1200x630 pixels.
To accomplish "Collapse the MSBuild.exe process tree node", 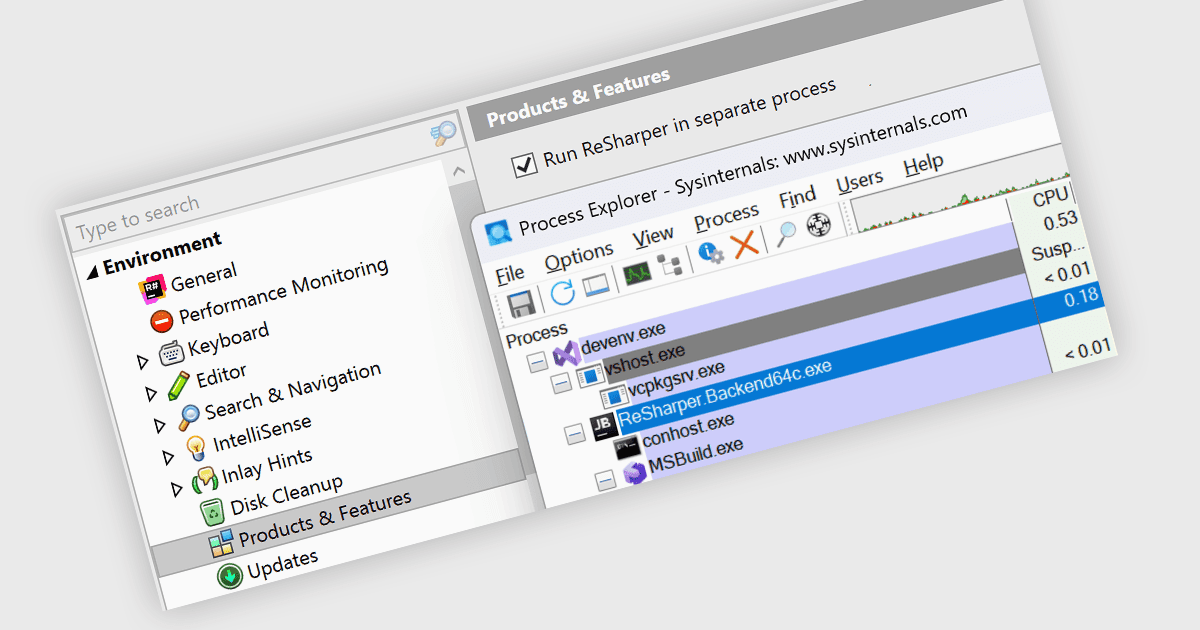I will pyautogui.click(x=606, y=481).
